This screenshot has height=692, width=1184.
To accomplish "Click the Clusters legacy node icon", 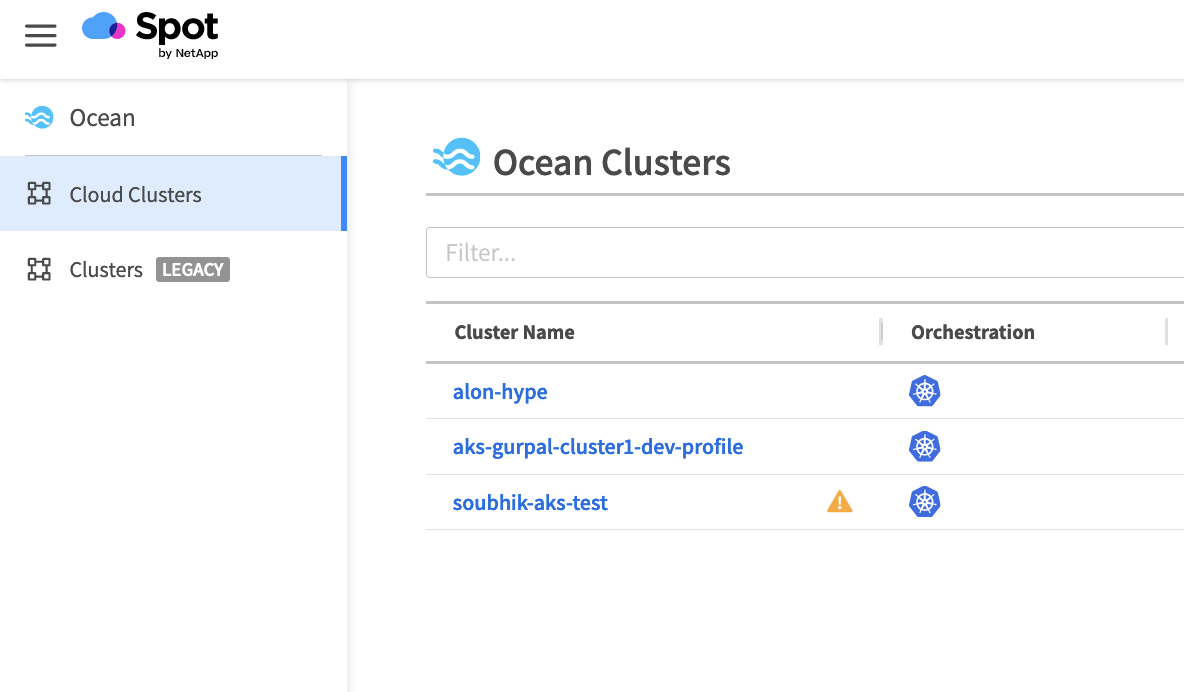I will (39, 270).
